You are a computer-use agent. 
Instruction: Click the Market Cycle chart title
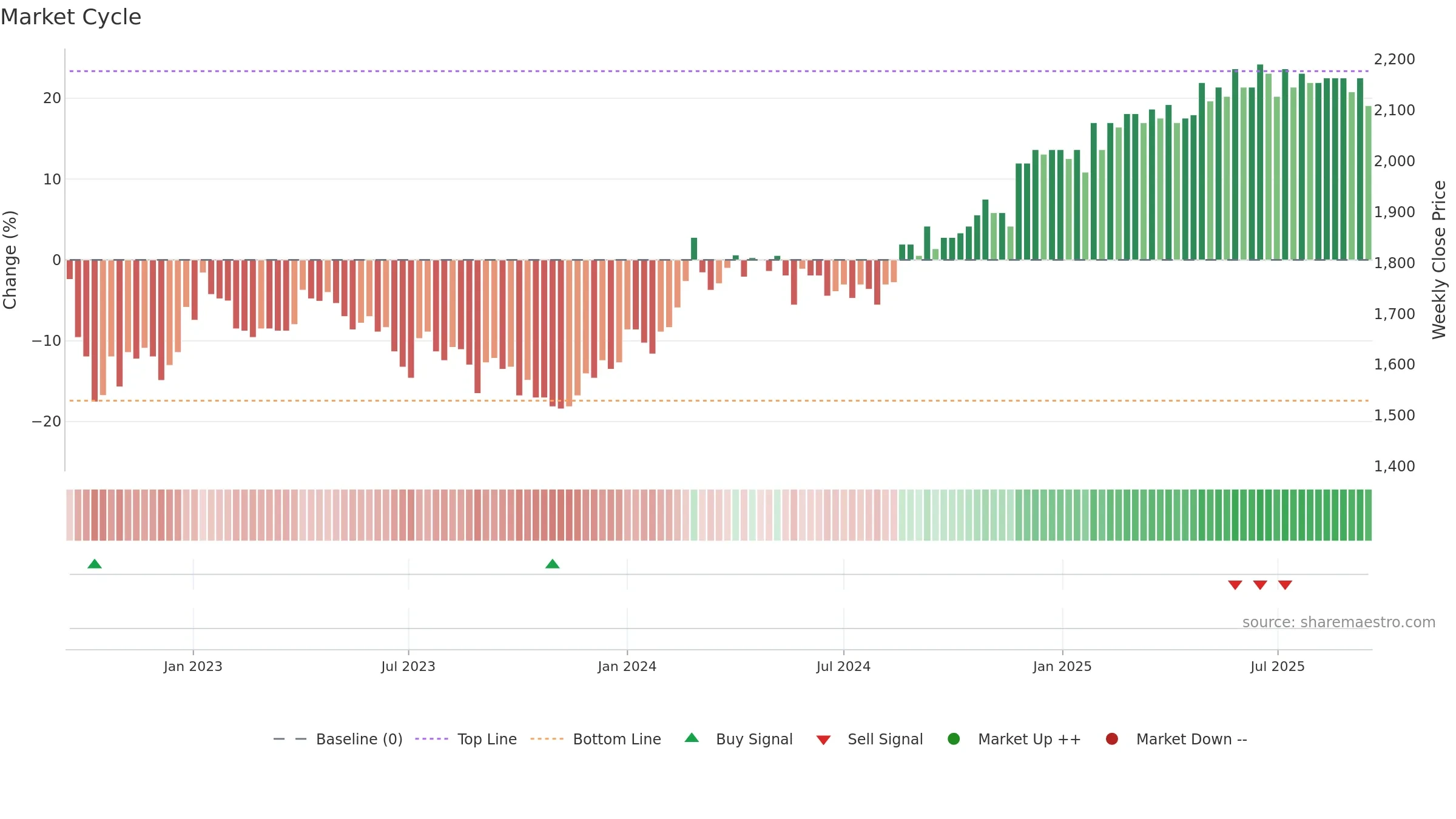tap(71, 17)
